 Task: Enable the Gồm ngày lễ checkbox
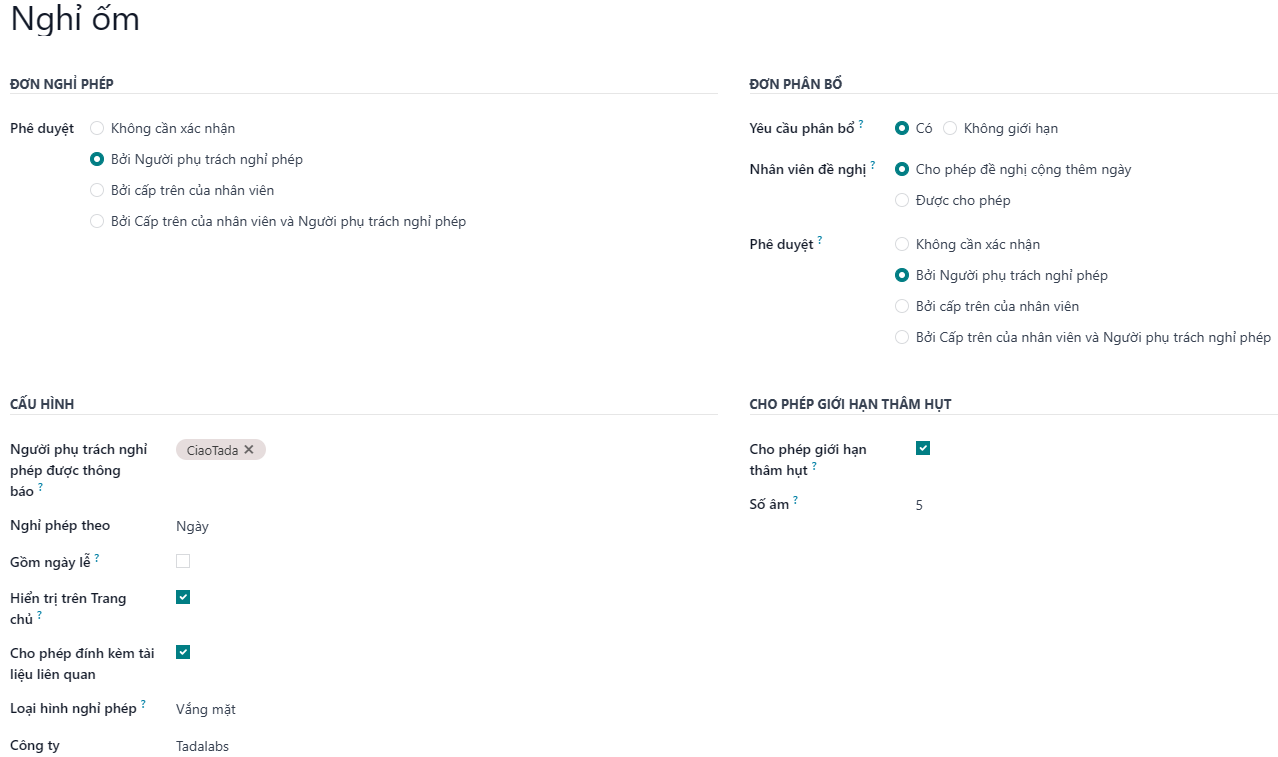pos(183,561)
